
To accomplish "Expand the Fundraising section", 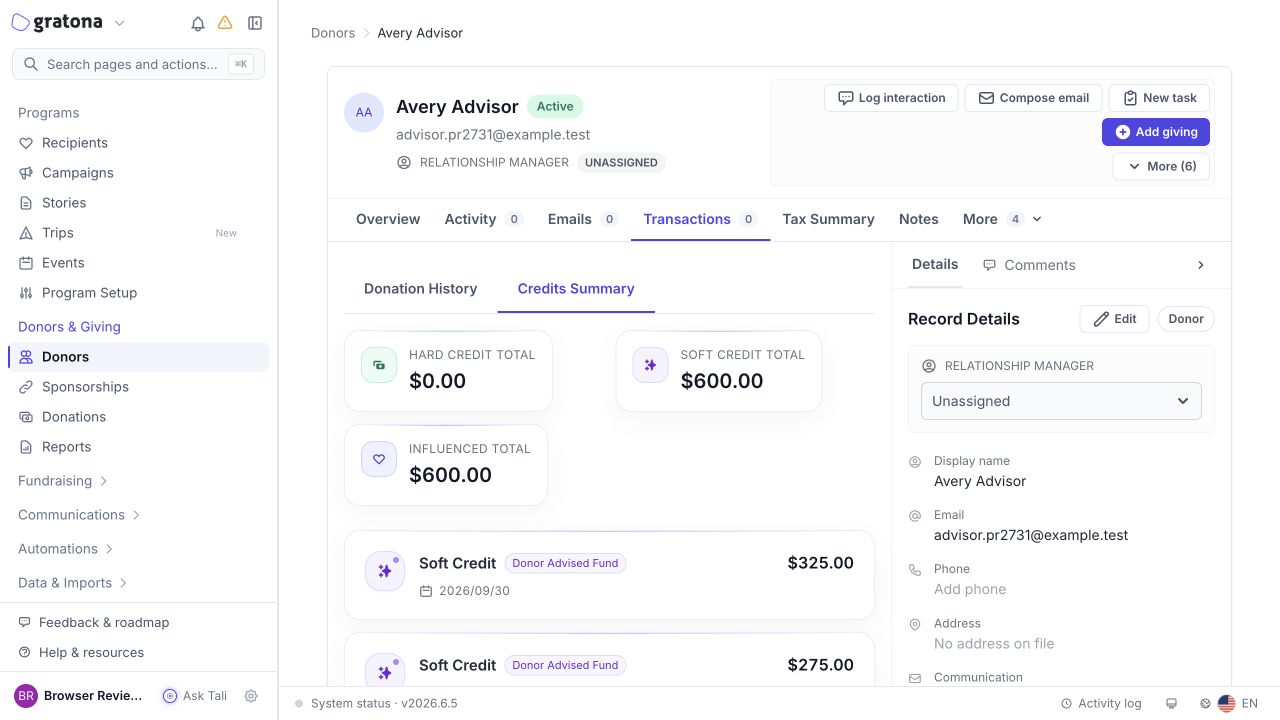I will [x=63, y=481].
